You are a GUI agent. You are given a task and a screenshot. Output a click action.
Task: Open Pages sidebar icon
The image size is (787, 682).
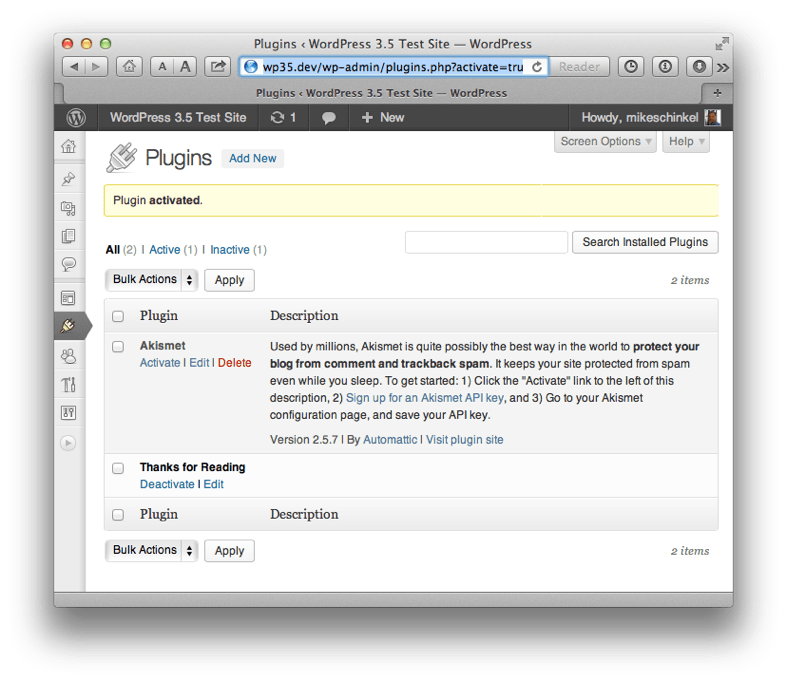(x=69, y=236)
